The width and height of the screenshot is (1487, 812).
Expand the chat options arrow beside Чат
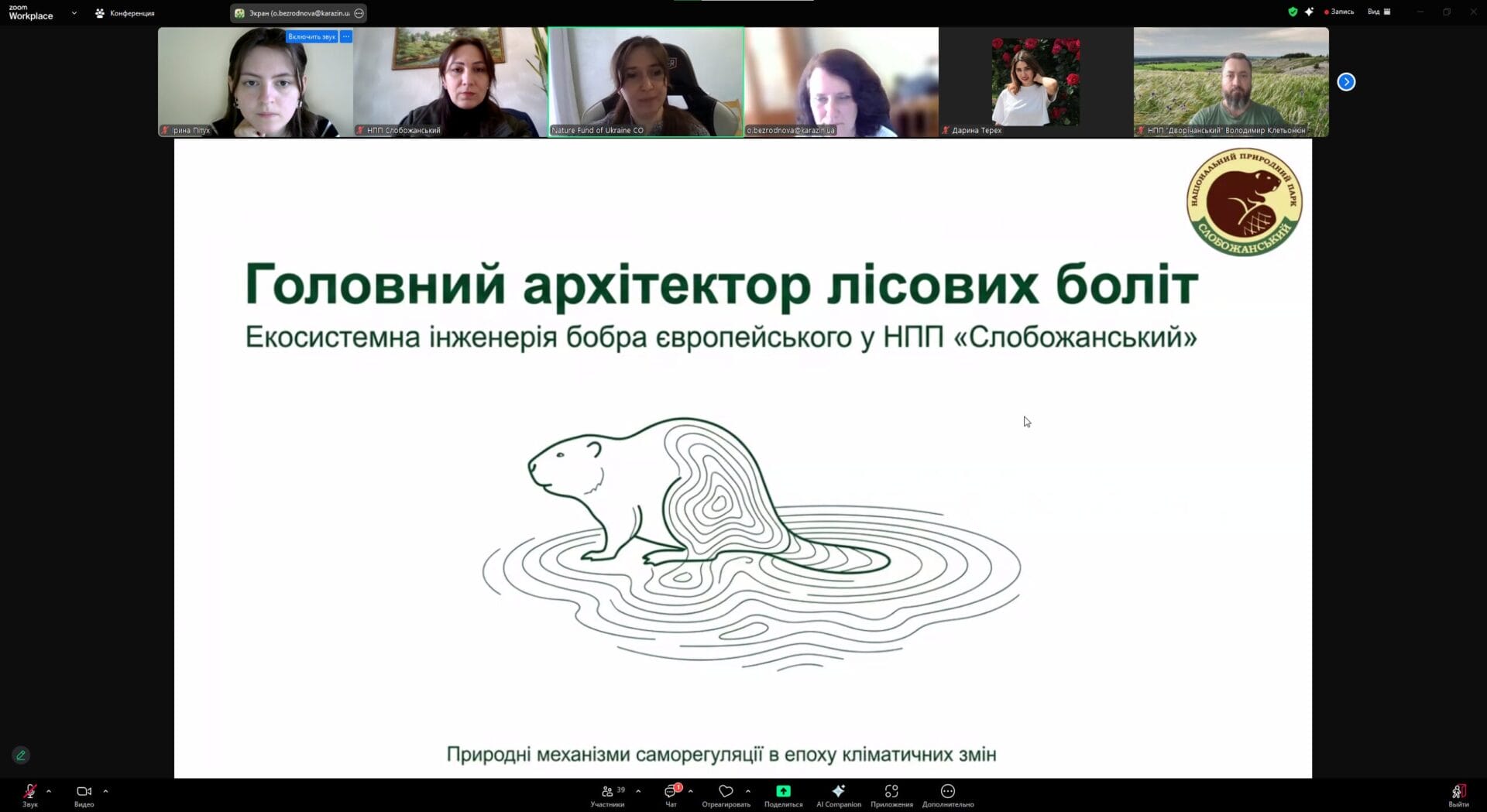click(x=690, y=791)
